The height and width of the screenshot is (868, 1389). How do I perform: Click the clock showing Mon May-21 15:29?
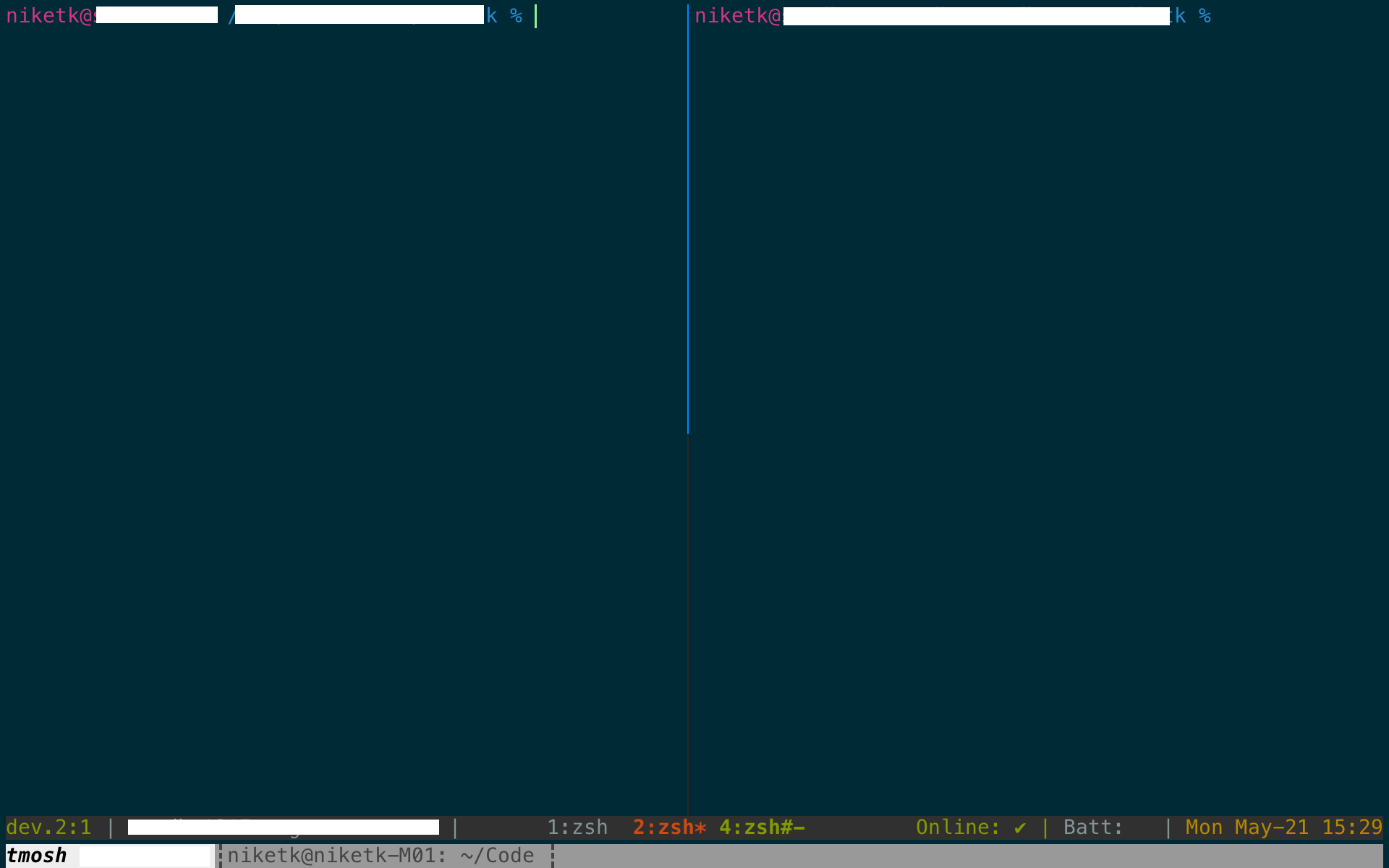(x=1283, y=827)
